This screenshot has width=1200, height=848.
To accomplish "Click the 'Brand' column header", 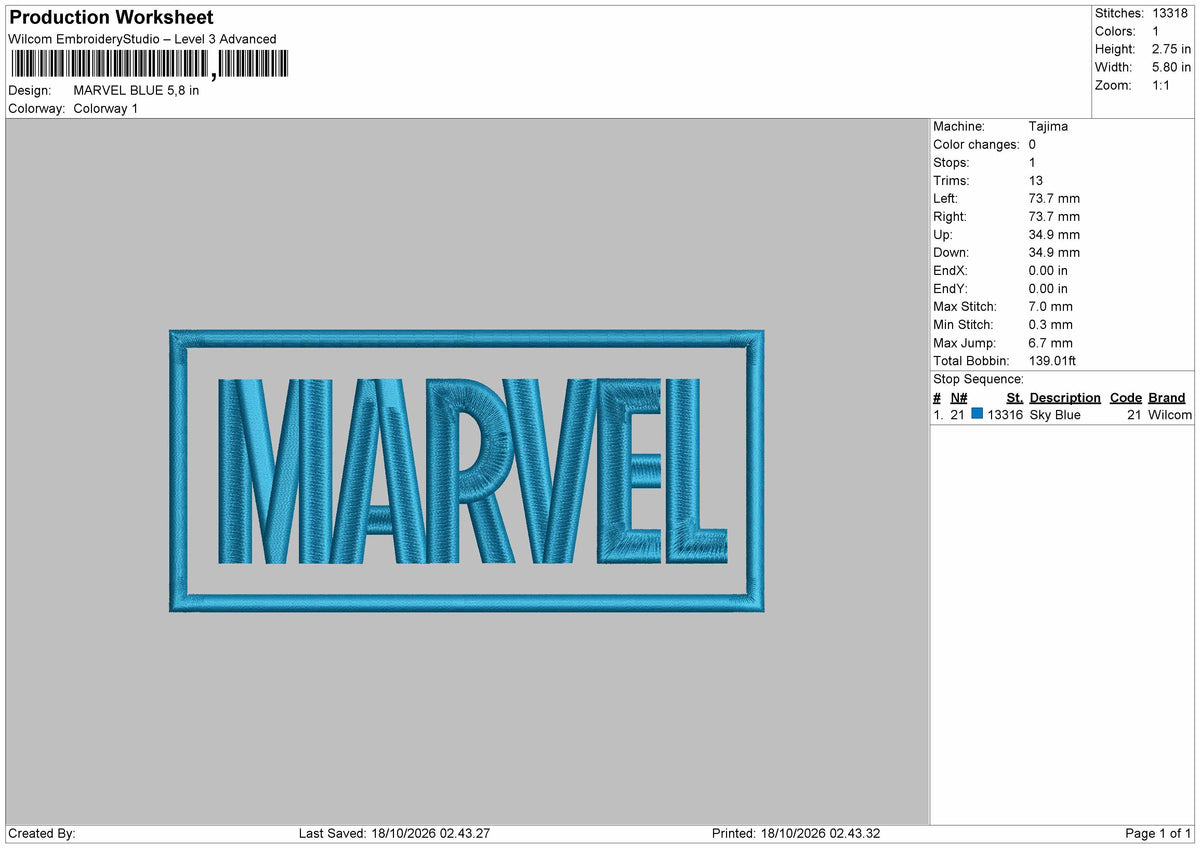I will point(1167,397).
